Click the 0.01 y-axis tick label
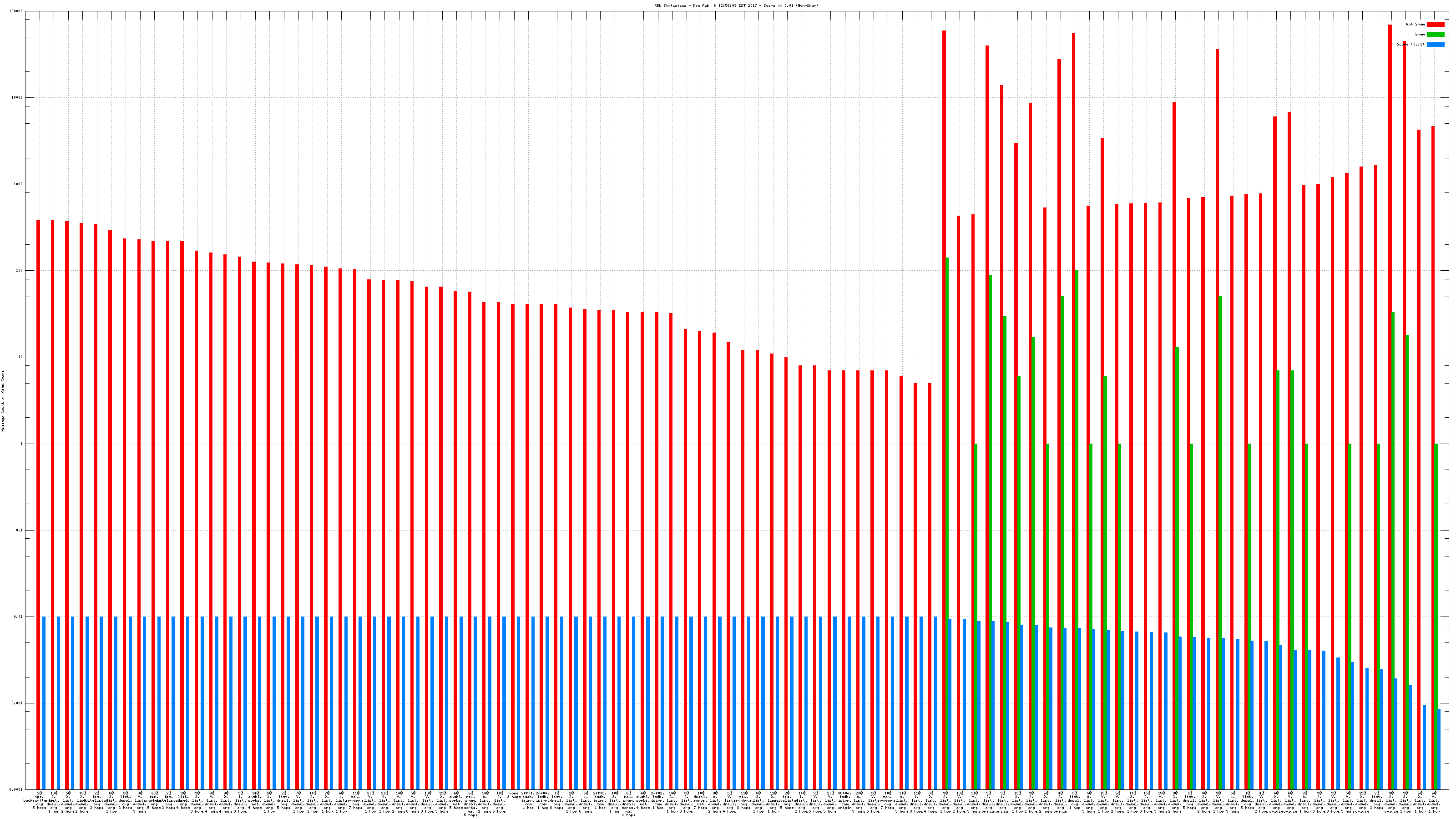This screenshot has height=819, width=1456. tap(19, 617)
